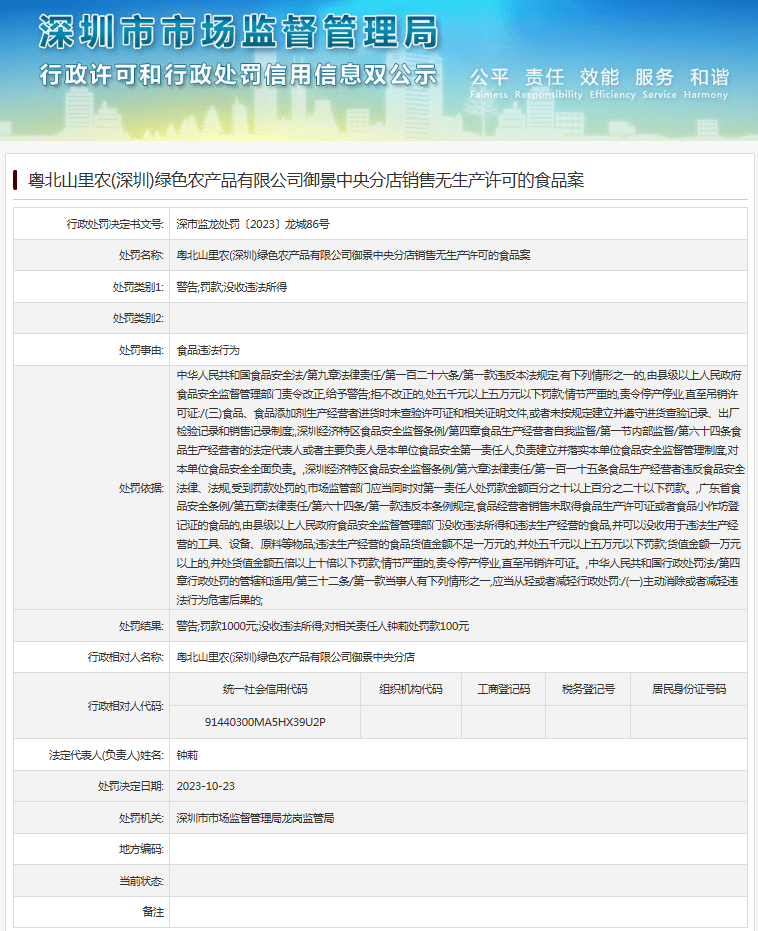The image size is (758, 931).
Task: Click the 居民身份证号码 column header
Action: click(689, 689)
